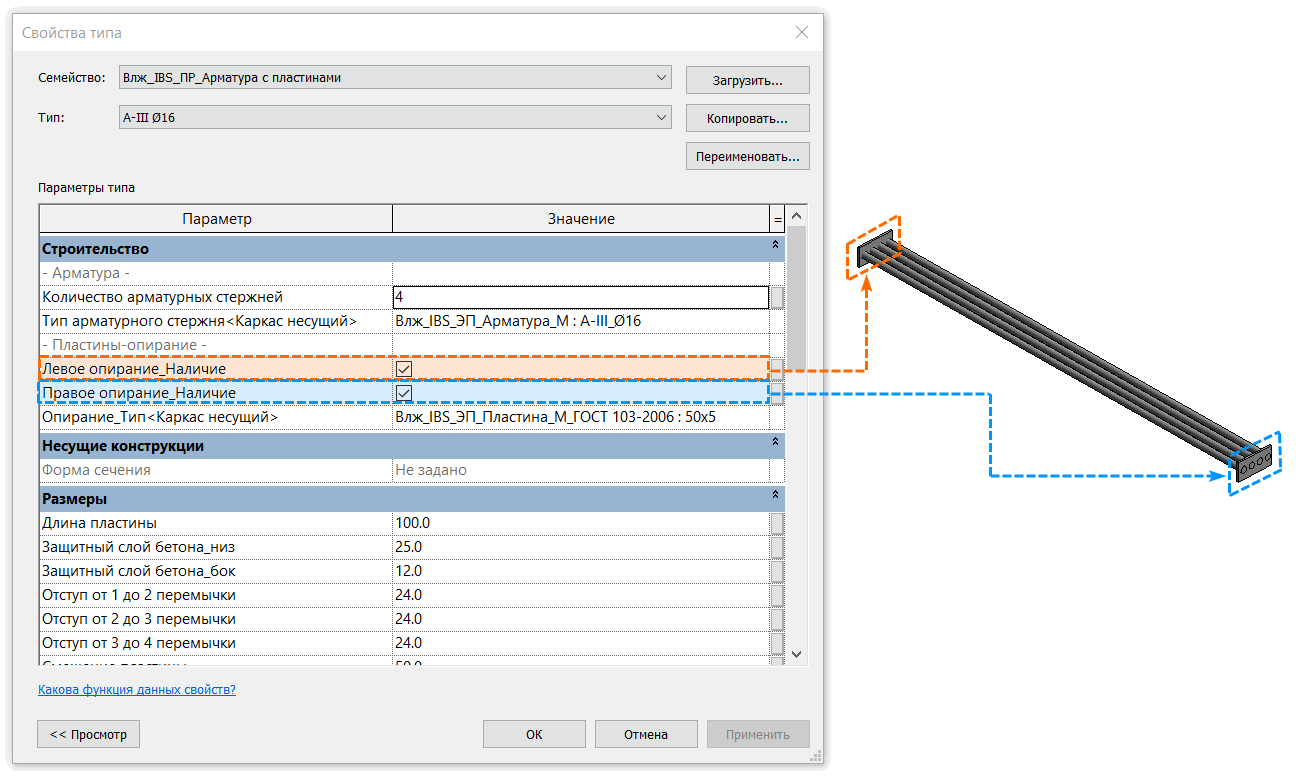Click the Количество арматурных стержней value field
The width and height of the screenshot is (1296, 781).
coord(580,297)
